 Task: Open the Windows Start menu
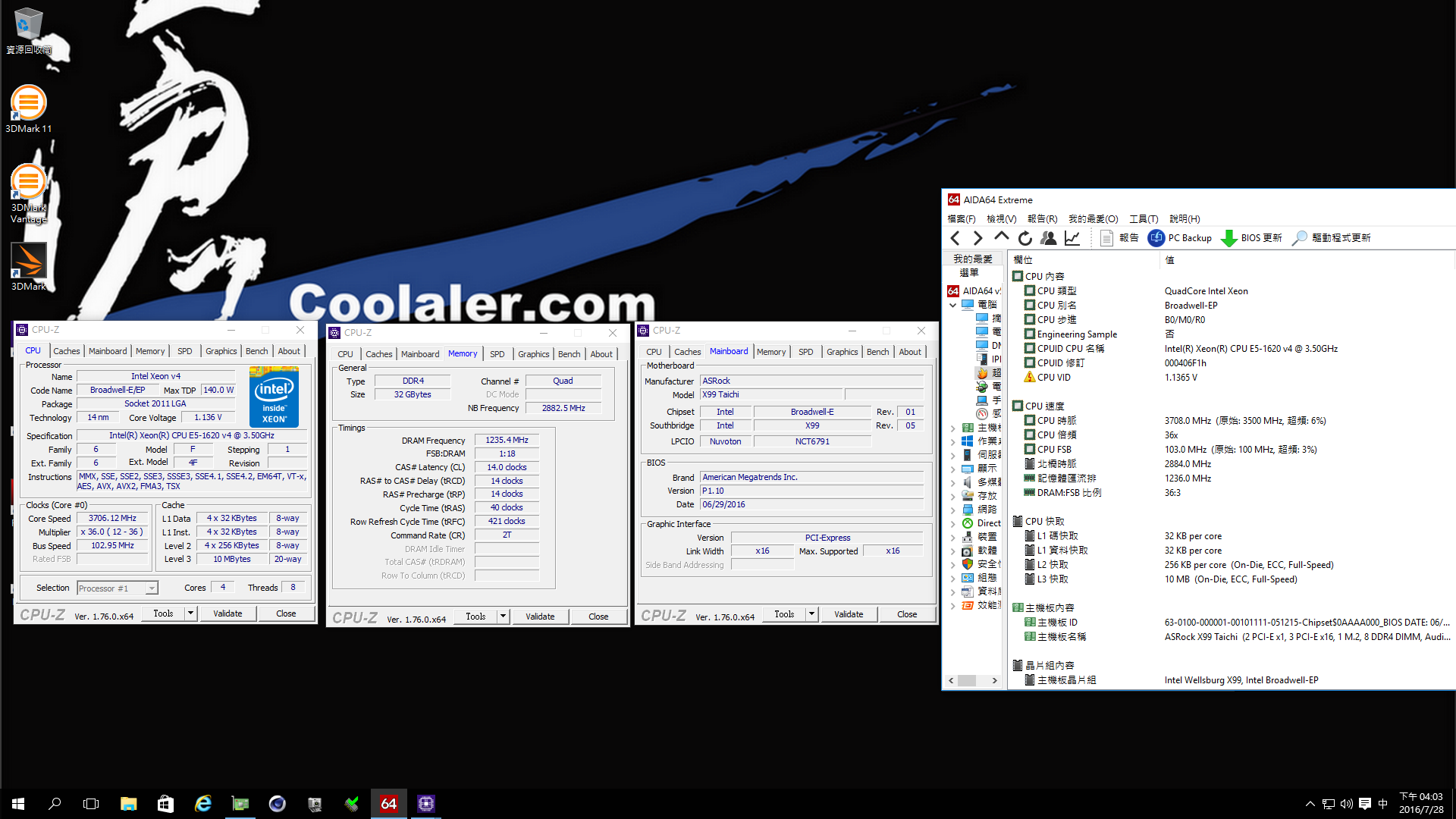pyautogui.click(x=18, y=804)
